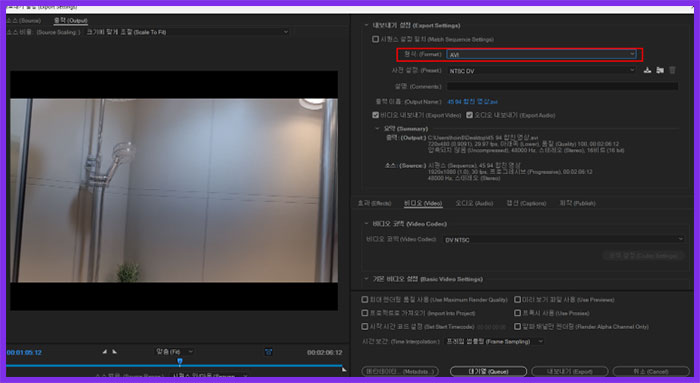This screenshot has height=383, width=700.
Task: Click the total duration 00:02:06:12
Action: pos(325,352)
